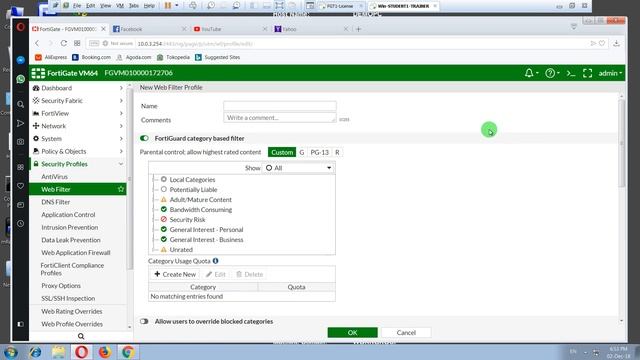640x360 pixels.
Task: Open Web Rating Overrides page
Action: coord(71,311)
